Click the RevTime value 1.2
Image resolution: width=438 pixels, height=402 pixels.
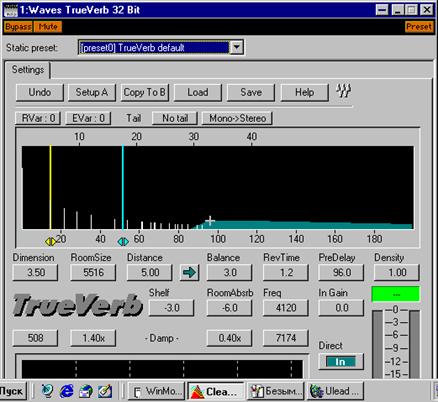tap(286, 273)
